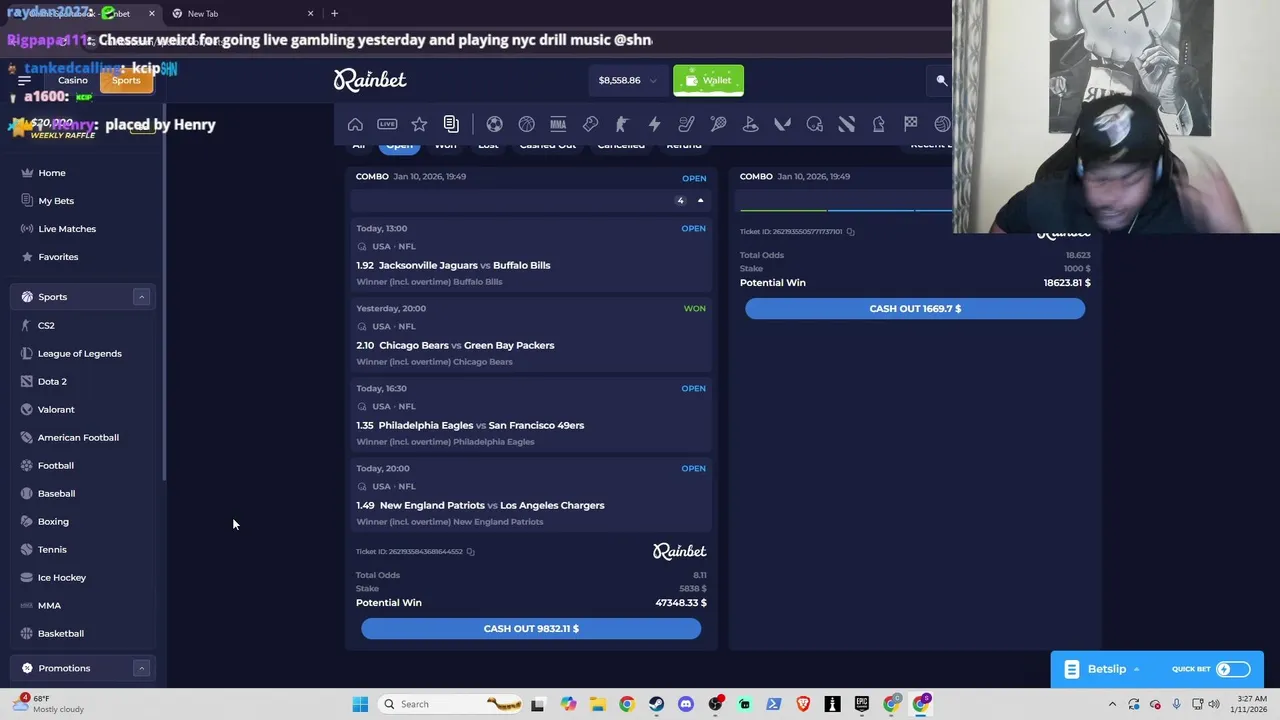This screenshot has height=720, width=1280.
Task: Click the Windows Start button
Action: (360, 704)
